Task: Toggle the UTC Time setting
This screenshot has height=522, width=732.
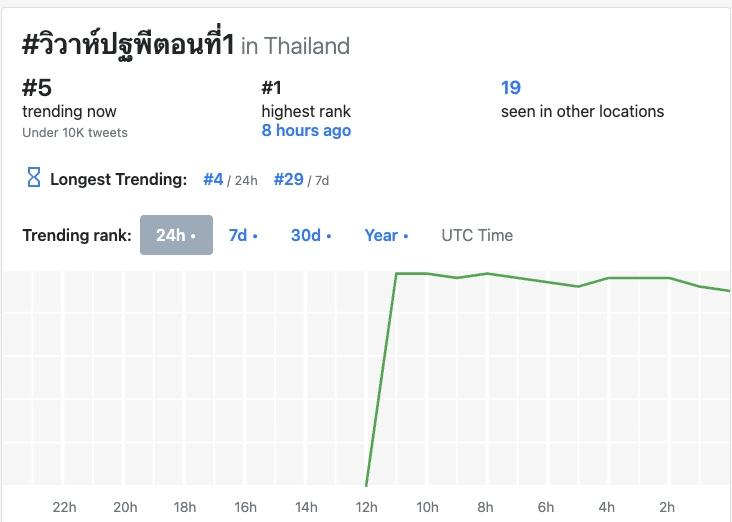Action: coord(477,235)
